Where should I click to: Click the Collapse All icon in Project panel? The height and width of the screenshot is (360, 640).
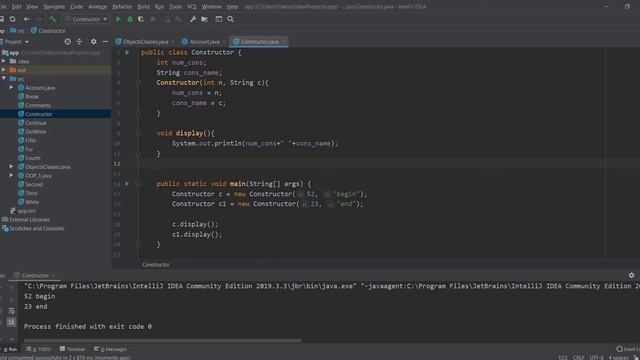pyautogui.click(x=79, y=42)
